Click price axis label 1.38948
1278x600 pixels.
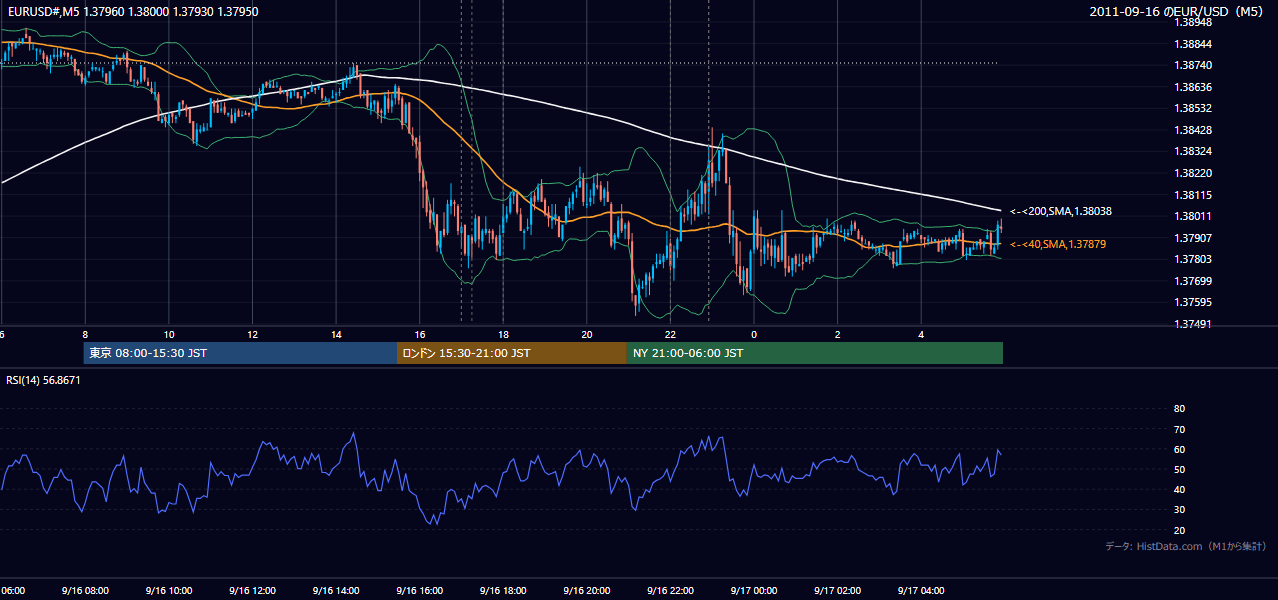pyautogui.click(x=1195, y=22)
